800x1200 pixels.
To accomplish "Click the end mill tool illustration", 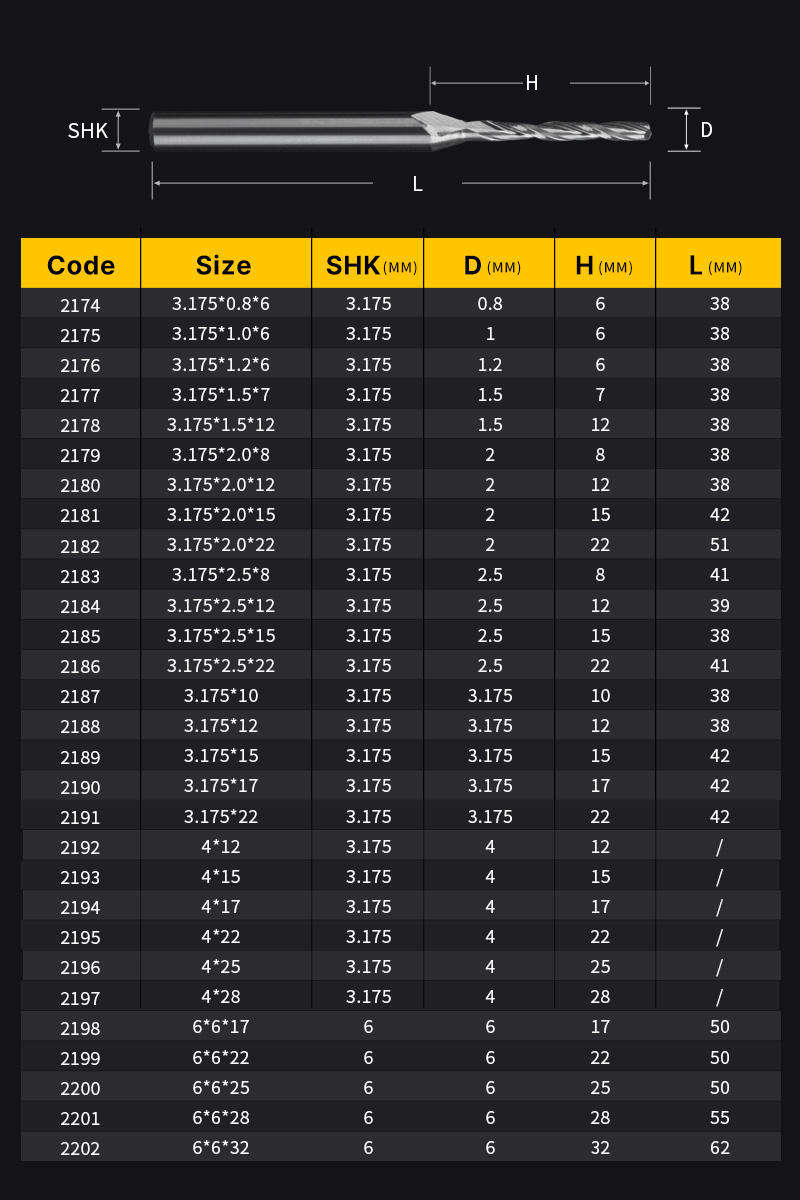I will pyautogui.click(x=400, y=130).
